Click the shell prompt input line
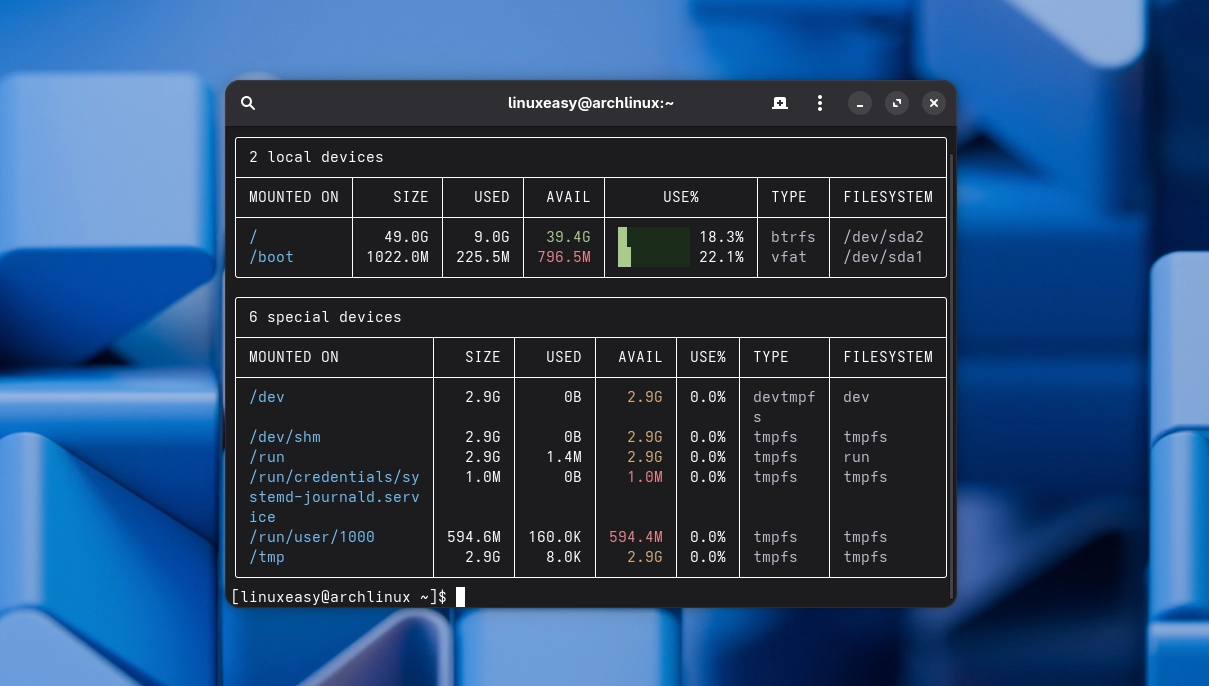This screenshot has width=1209, height=686. click(x=340, y=597)
